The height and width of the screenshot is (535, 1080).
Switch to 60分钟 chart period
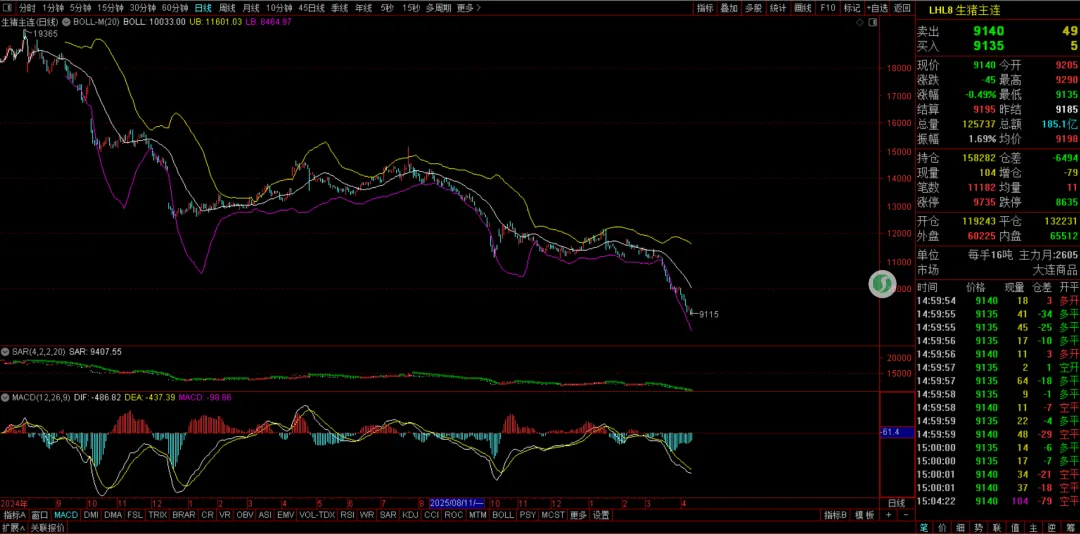175,8
